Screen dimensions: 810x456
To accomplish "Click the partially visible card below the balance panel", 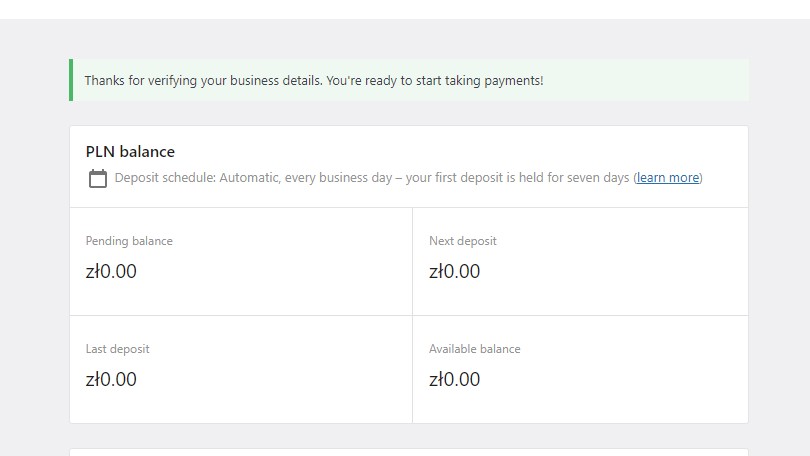I will [x=409, y=452].
